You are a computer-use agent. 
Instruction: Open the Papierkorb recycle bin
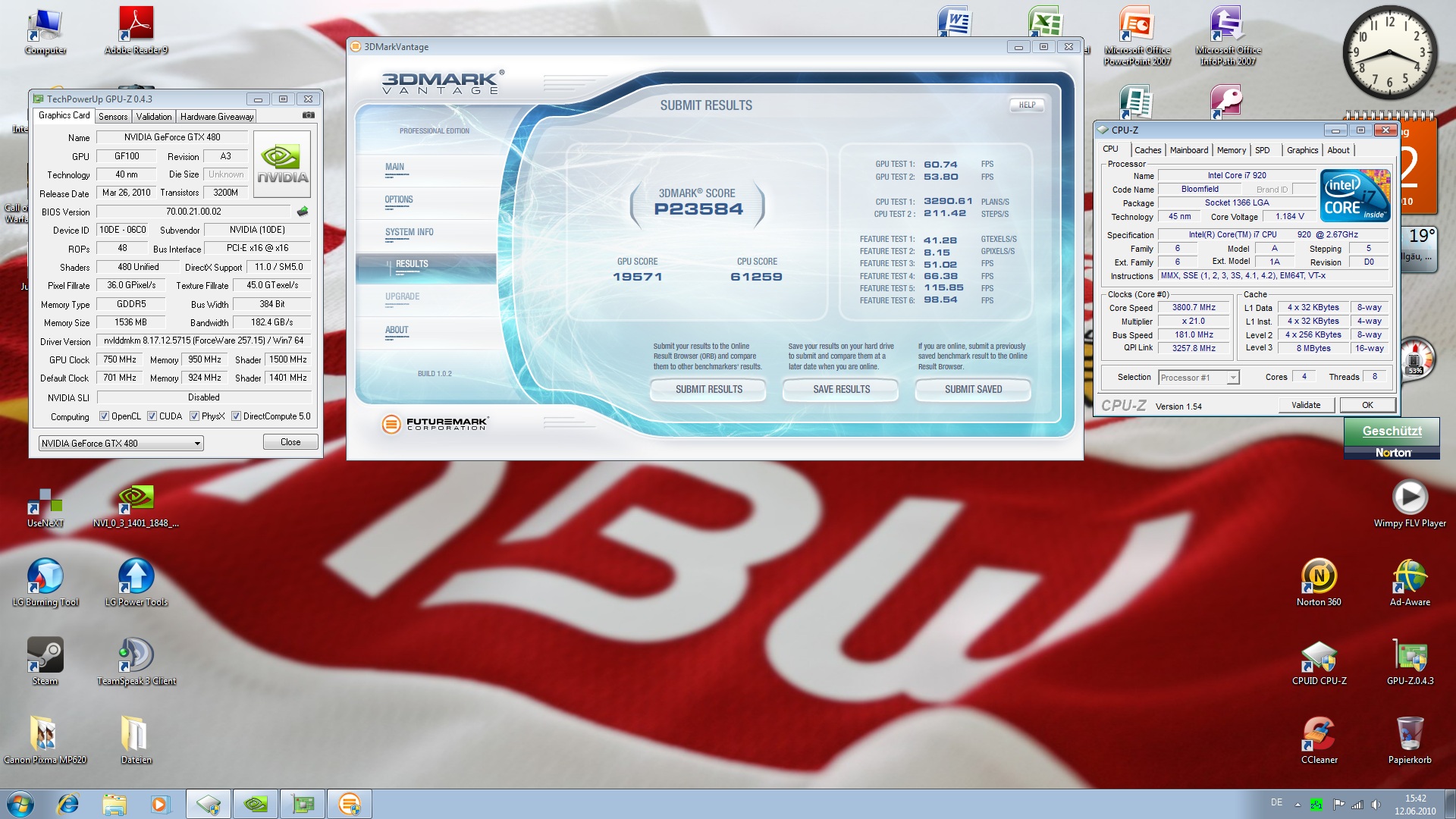pyautogui.click(x=1410, y=740)
